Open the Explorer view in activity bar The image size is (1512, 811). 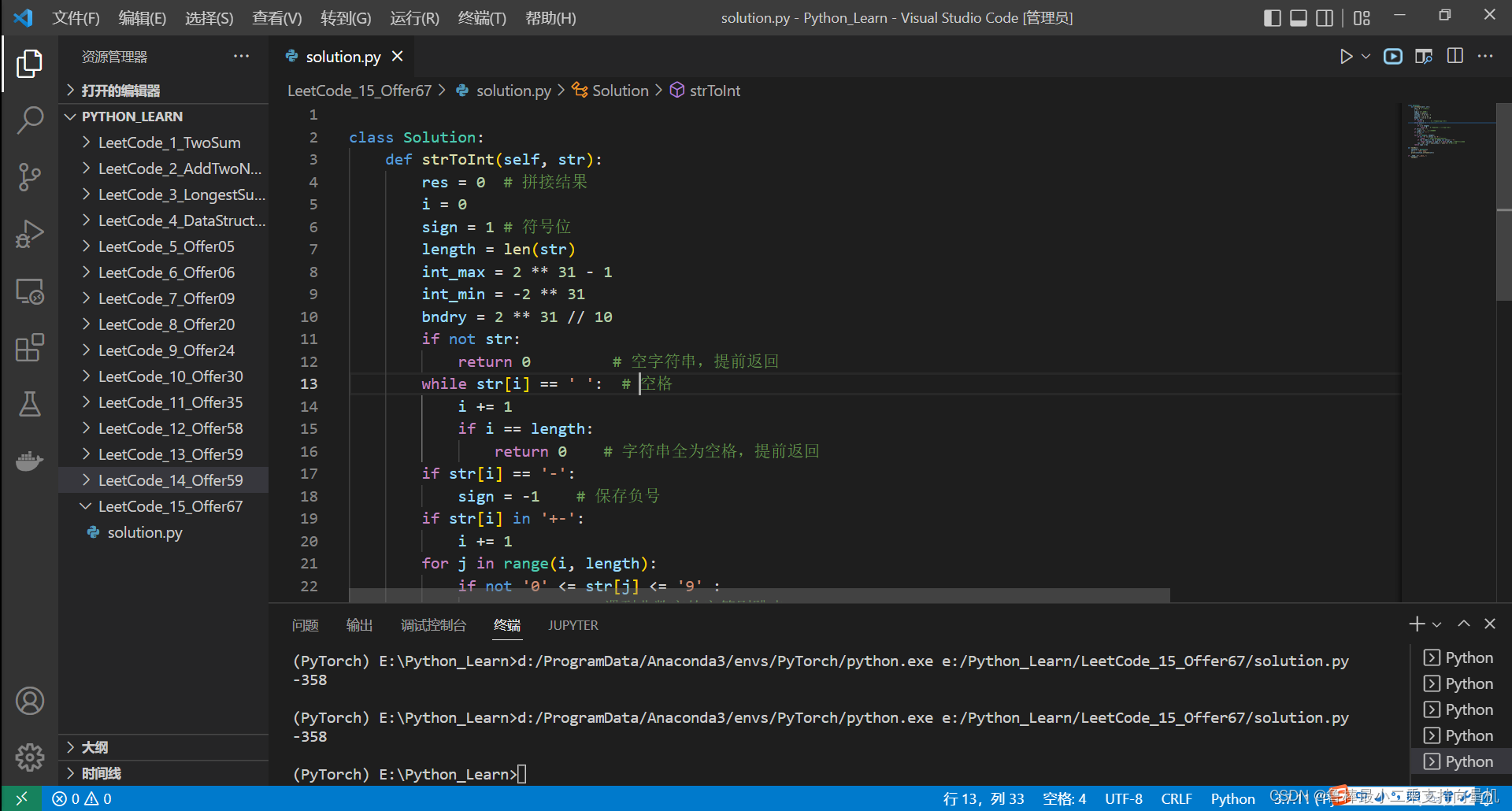pos(29,64)
